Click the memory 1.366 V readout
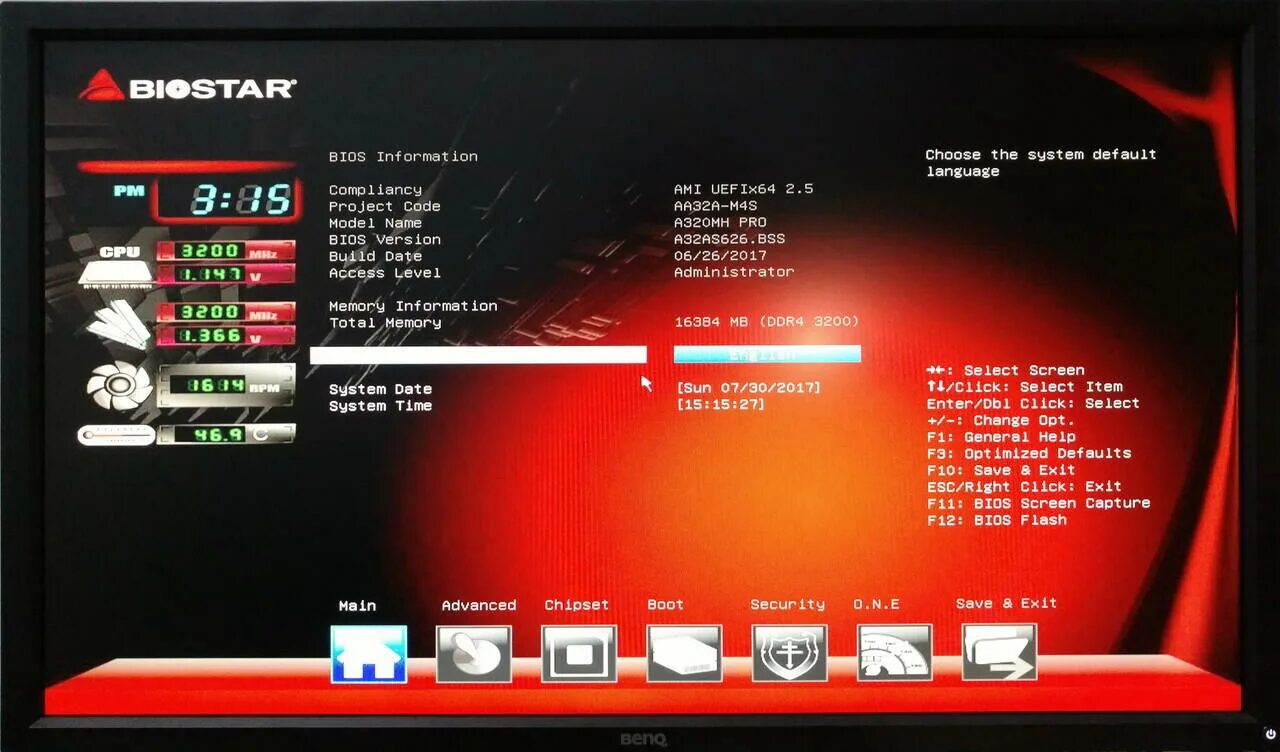 225,336
